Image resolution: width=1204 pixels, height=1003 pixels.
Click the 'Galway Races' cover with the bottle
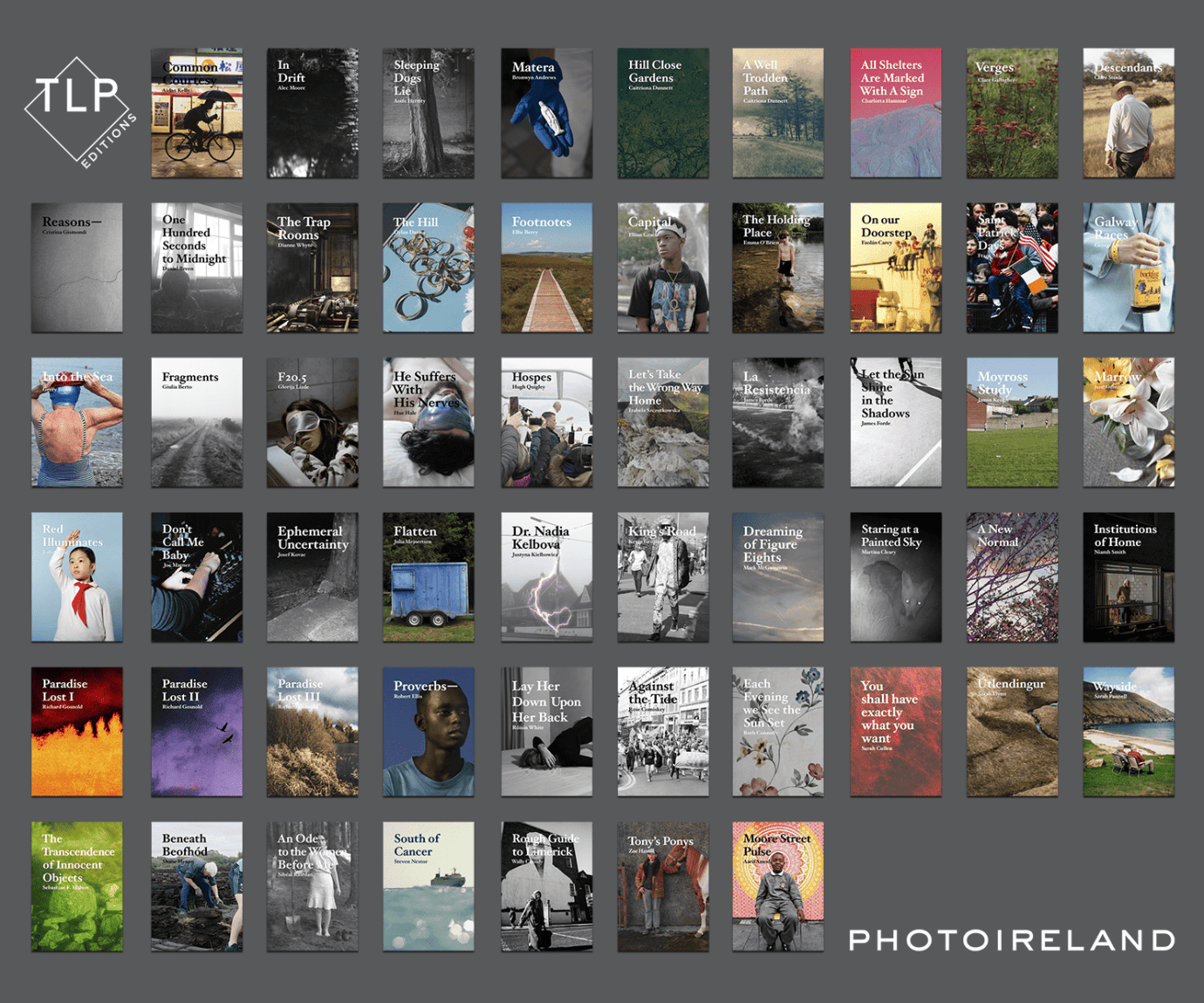tap(1127, 268)
